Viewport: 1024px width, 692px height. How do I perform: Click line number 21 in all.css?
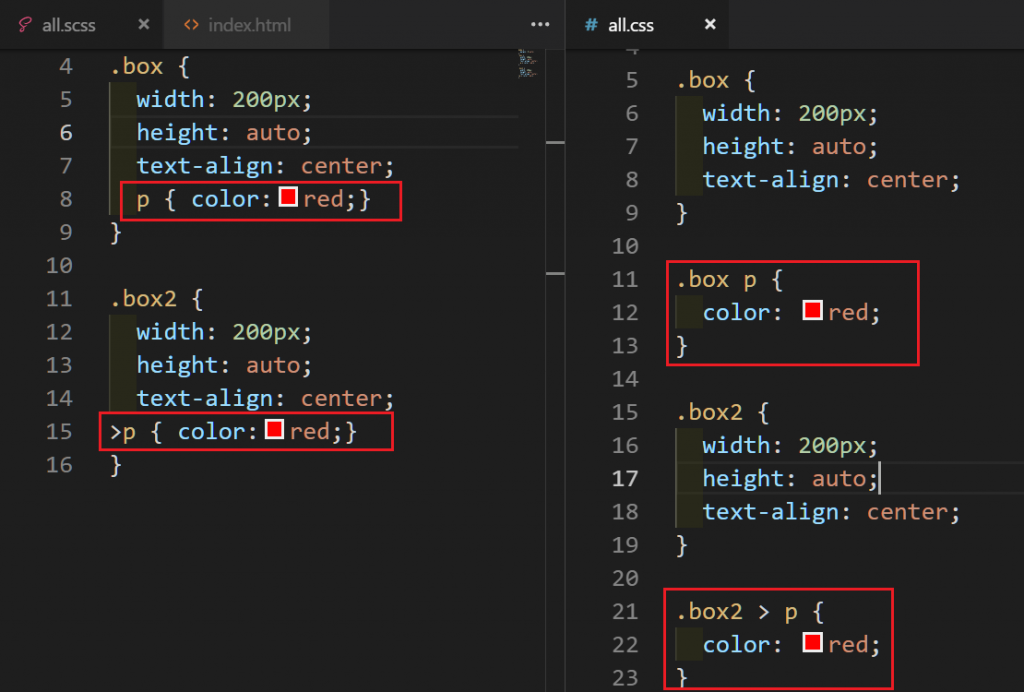(624, 612)
